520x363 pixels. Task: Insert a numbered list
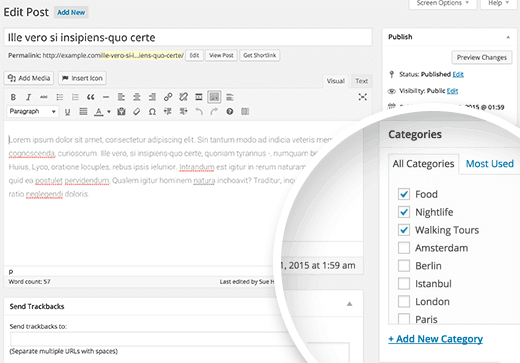click(75, 97)
